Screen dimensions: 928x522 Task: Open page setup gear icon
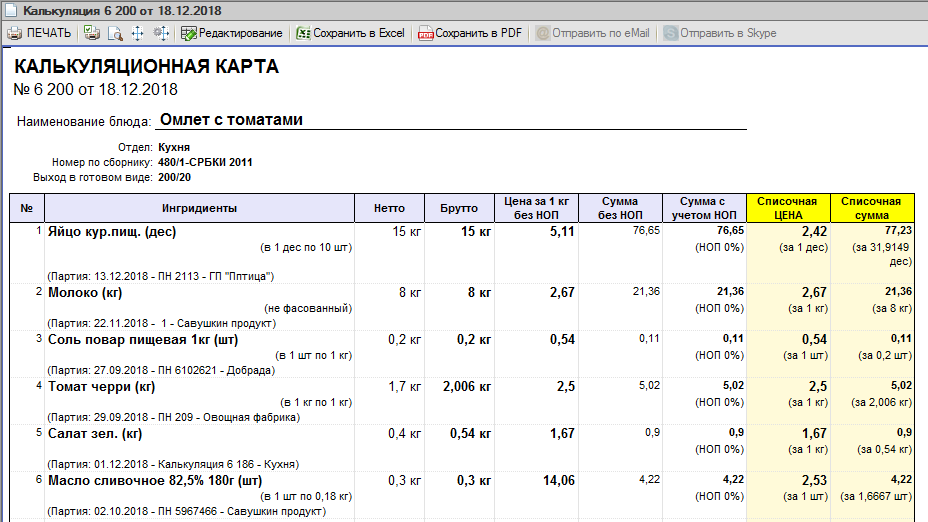[161, 33]
